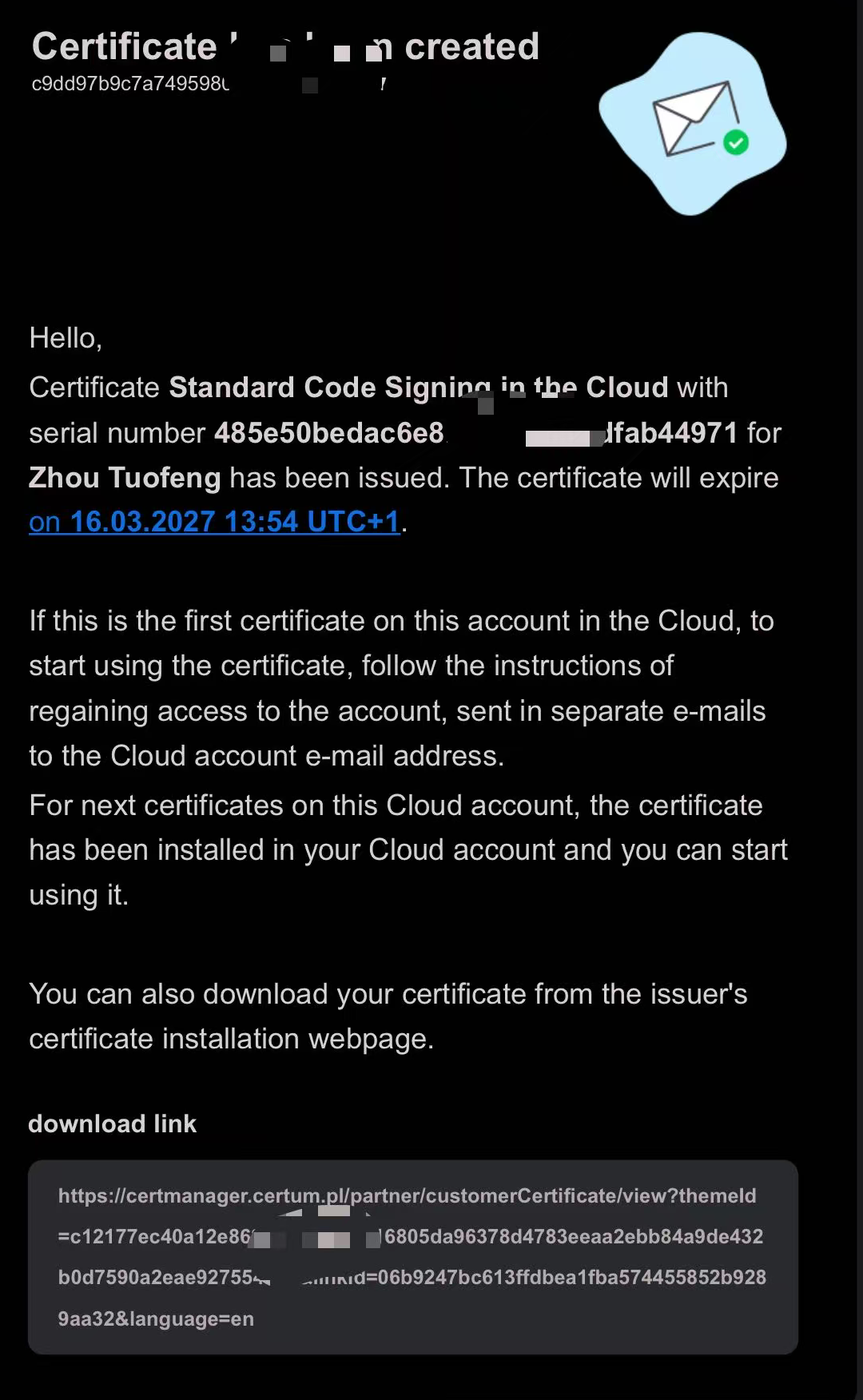Open the certmanager.certum.pl certificate URL
Viewport: 863px width, 1400px height.
[x=412, y=1257]
